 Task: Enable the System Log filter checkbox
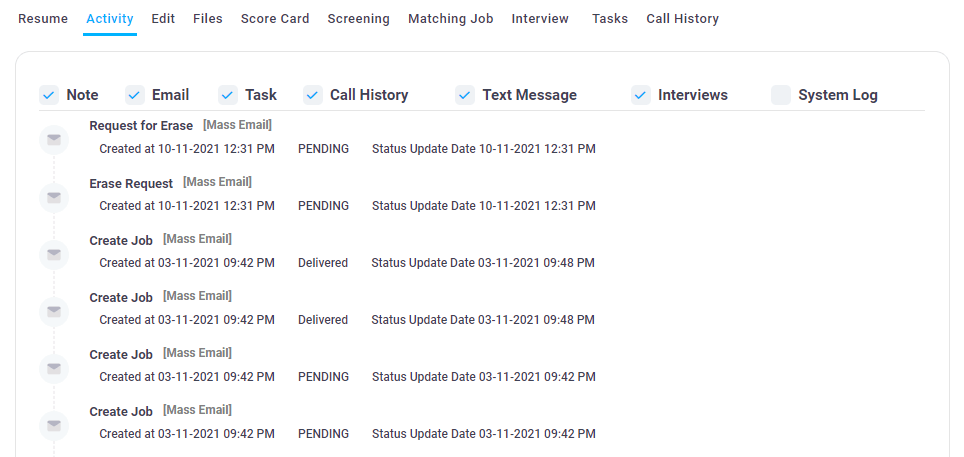point(781,95)
